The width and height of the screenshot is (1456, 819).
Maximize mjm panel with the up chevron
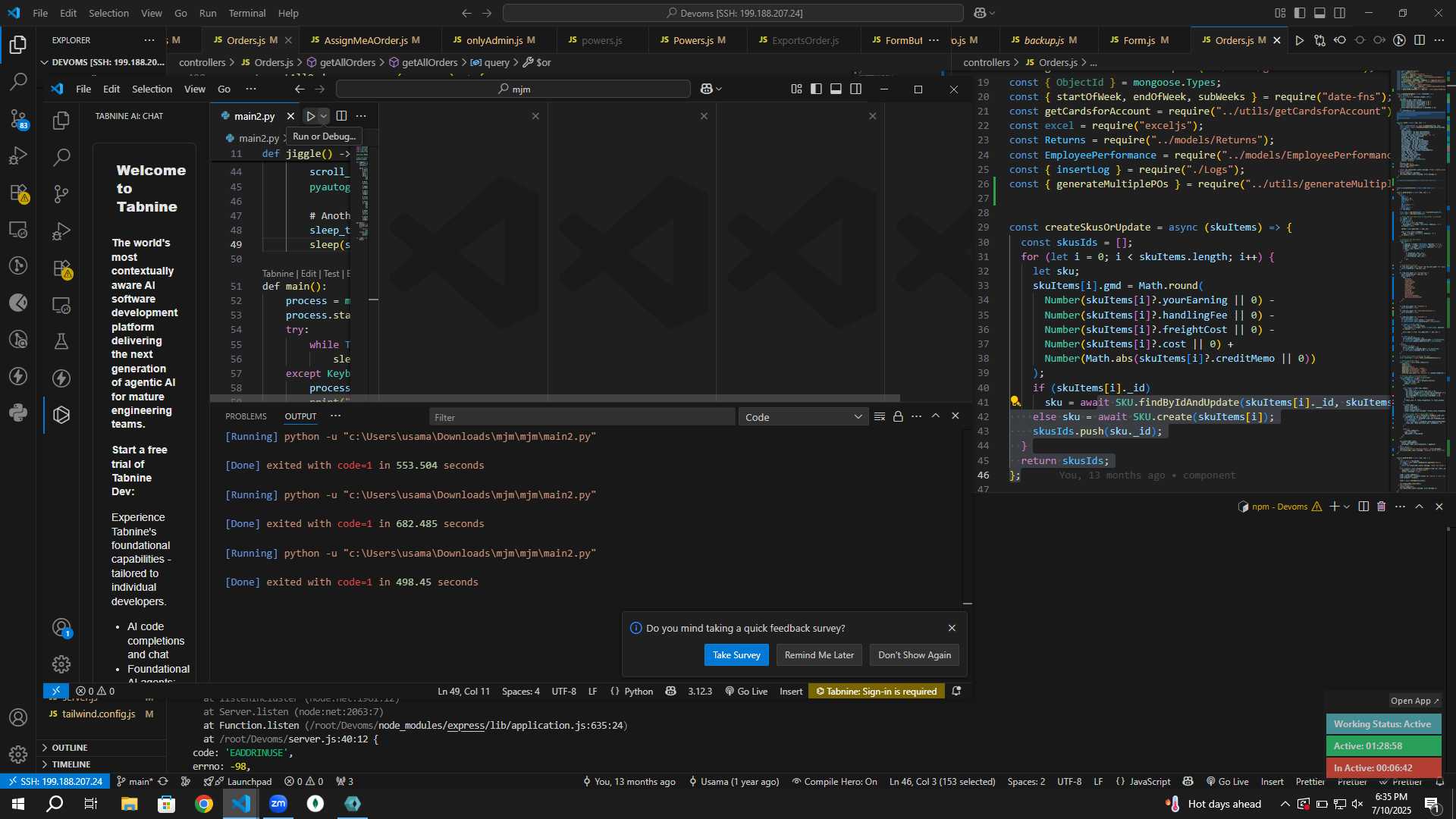click(x=936, y=416)
